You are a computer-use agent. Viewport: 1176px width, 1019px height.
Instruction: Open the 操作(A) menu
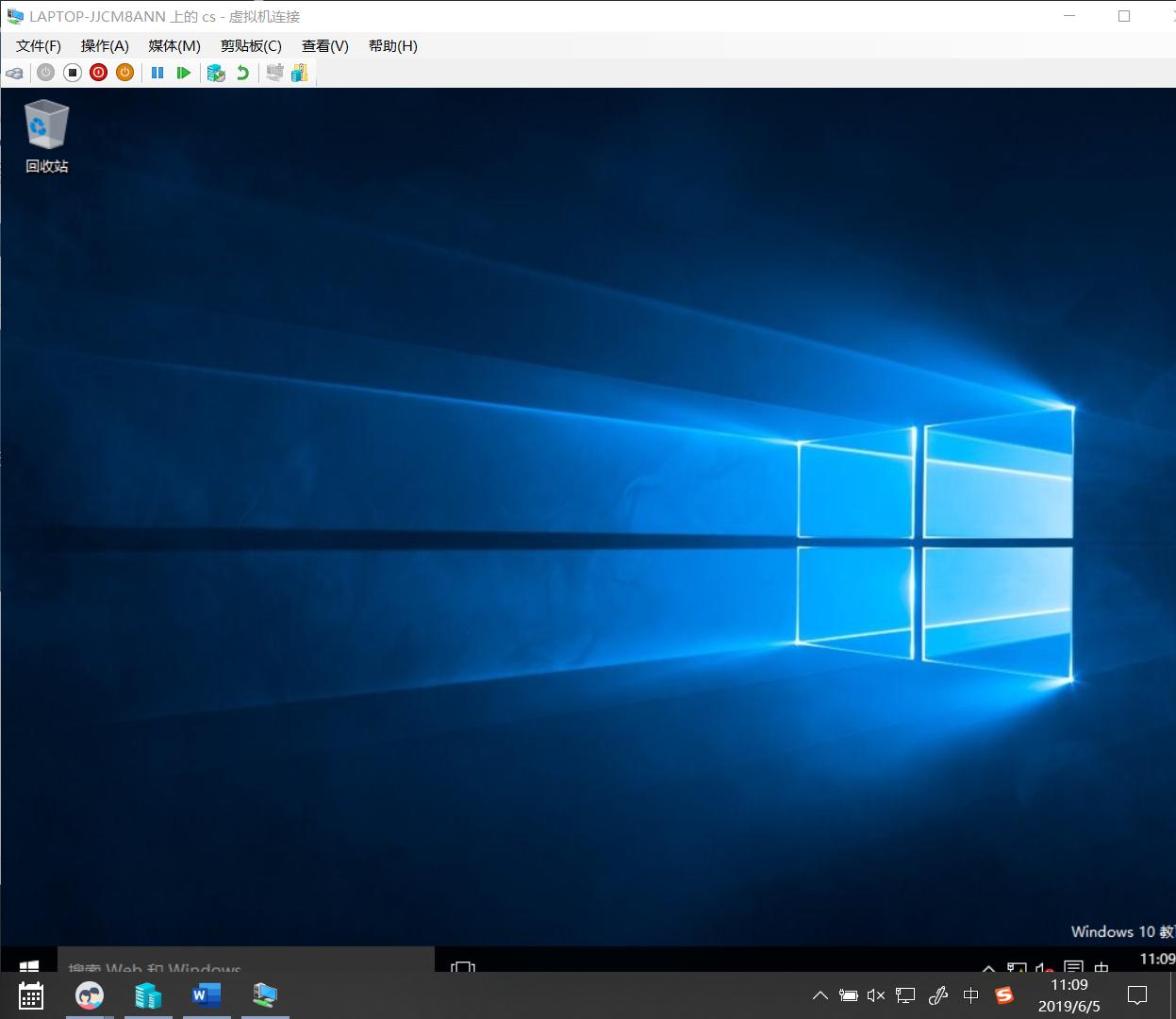click(105, 45)
